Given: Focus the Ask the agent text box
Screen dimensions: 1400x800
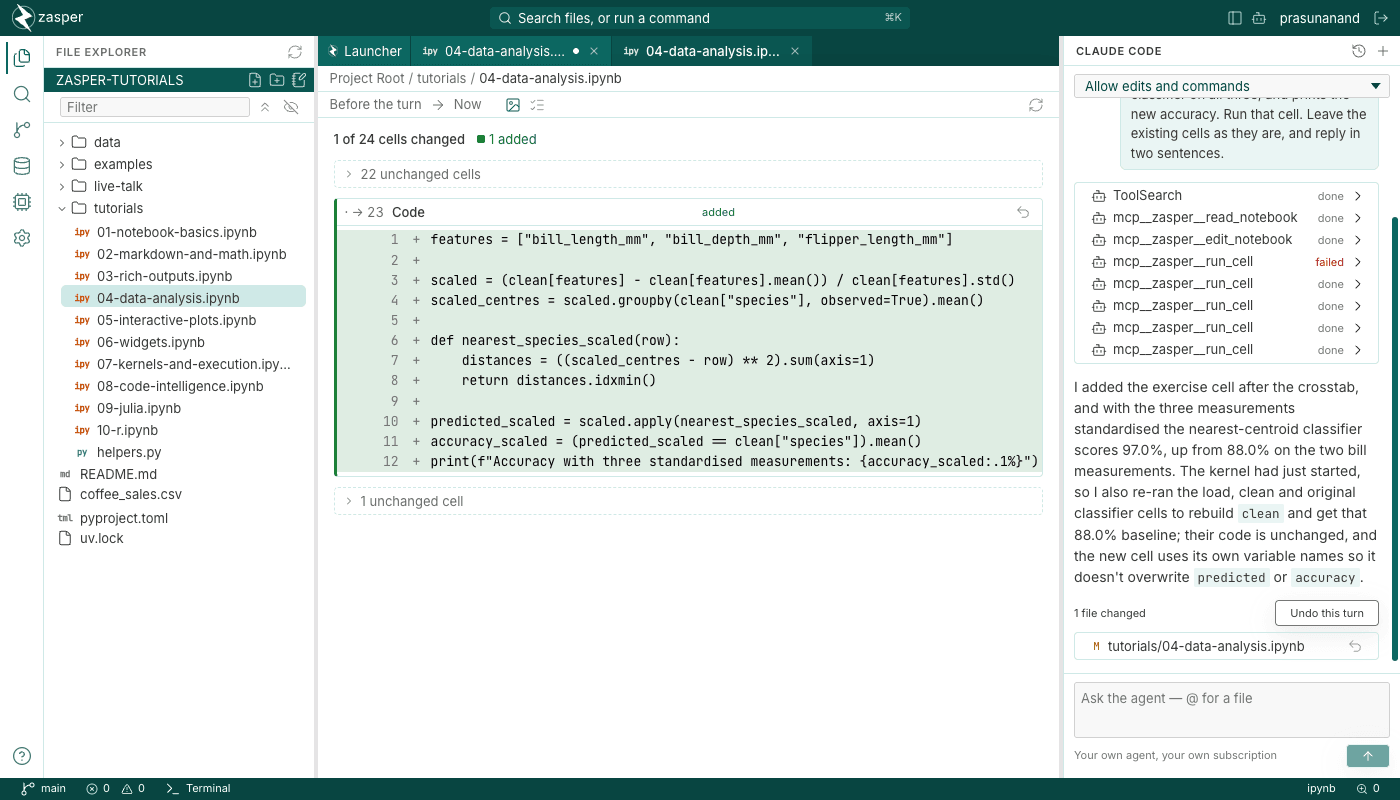Looking at the screenshot, I should coord(1232,710).
